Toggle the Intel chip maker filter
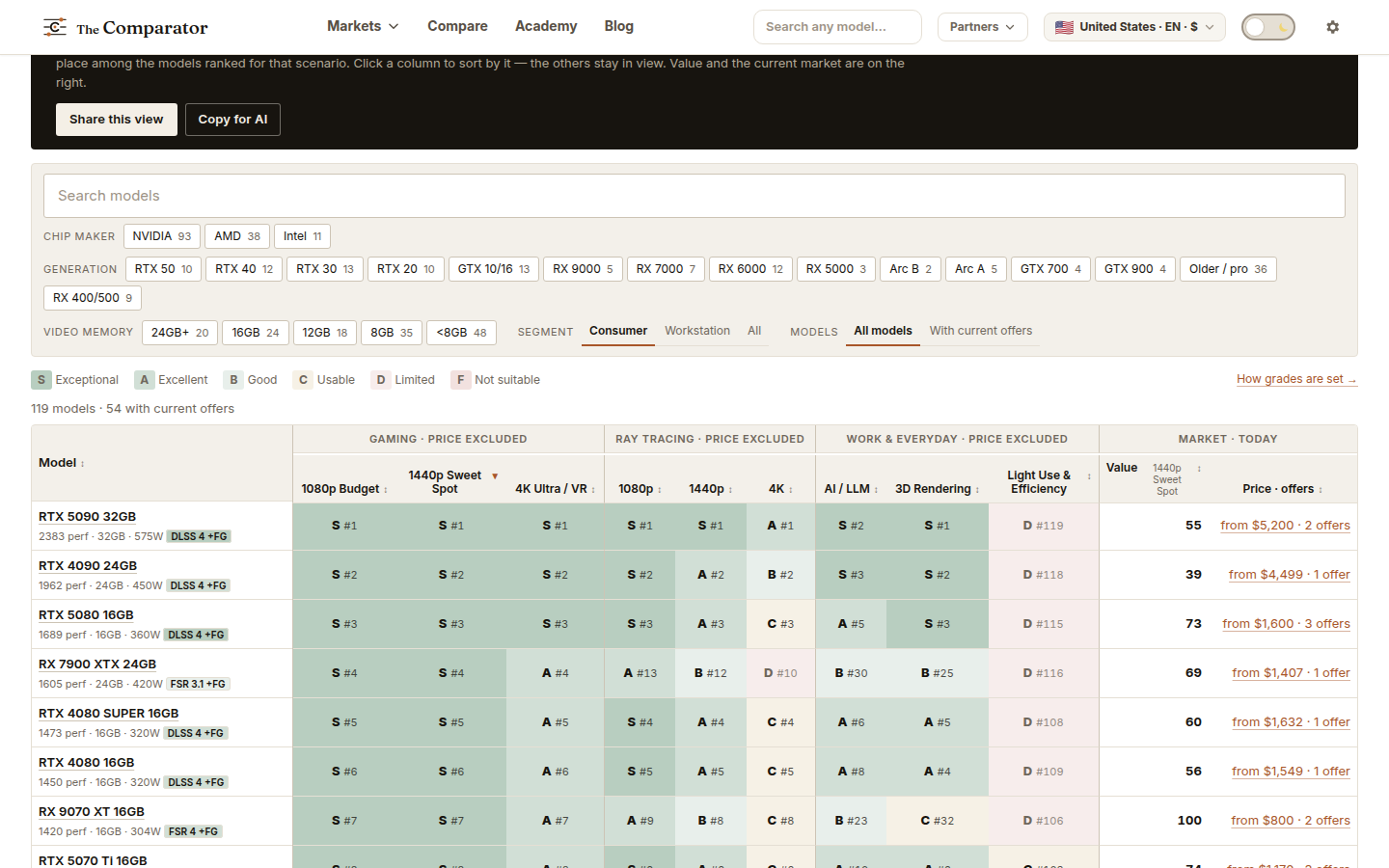The width and height of the screenshot is (1389, 868). [x=303, y=236]
